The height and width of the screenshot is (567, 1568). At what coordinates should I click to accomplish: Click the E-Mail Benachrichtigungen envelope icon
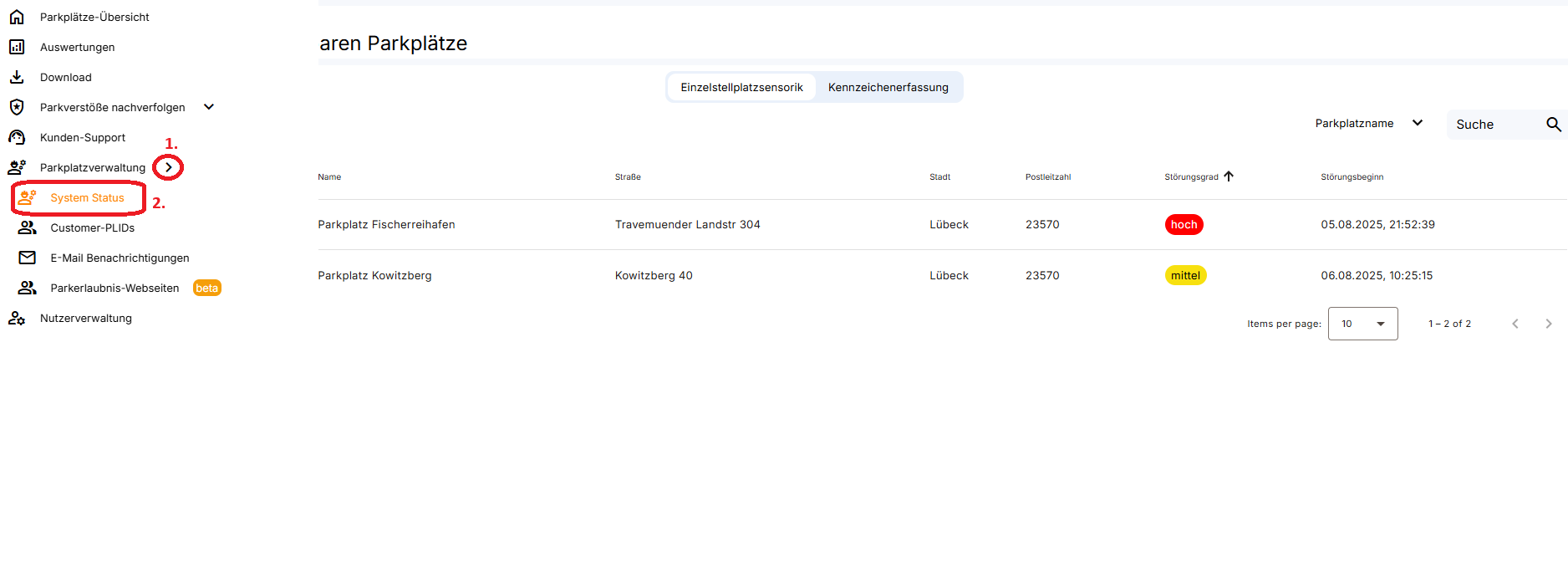pyautogui.click(x=28, y=258)
